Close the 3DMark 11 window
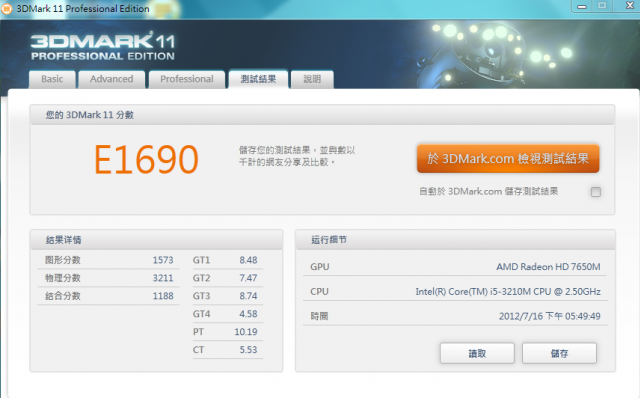Viewport: 640px width, 398px height. click(629, 6)
